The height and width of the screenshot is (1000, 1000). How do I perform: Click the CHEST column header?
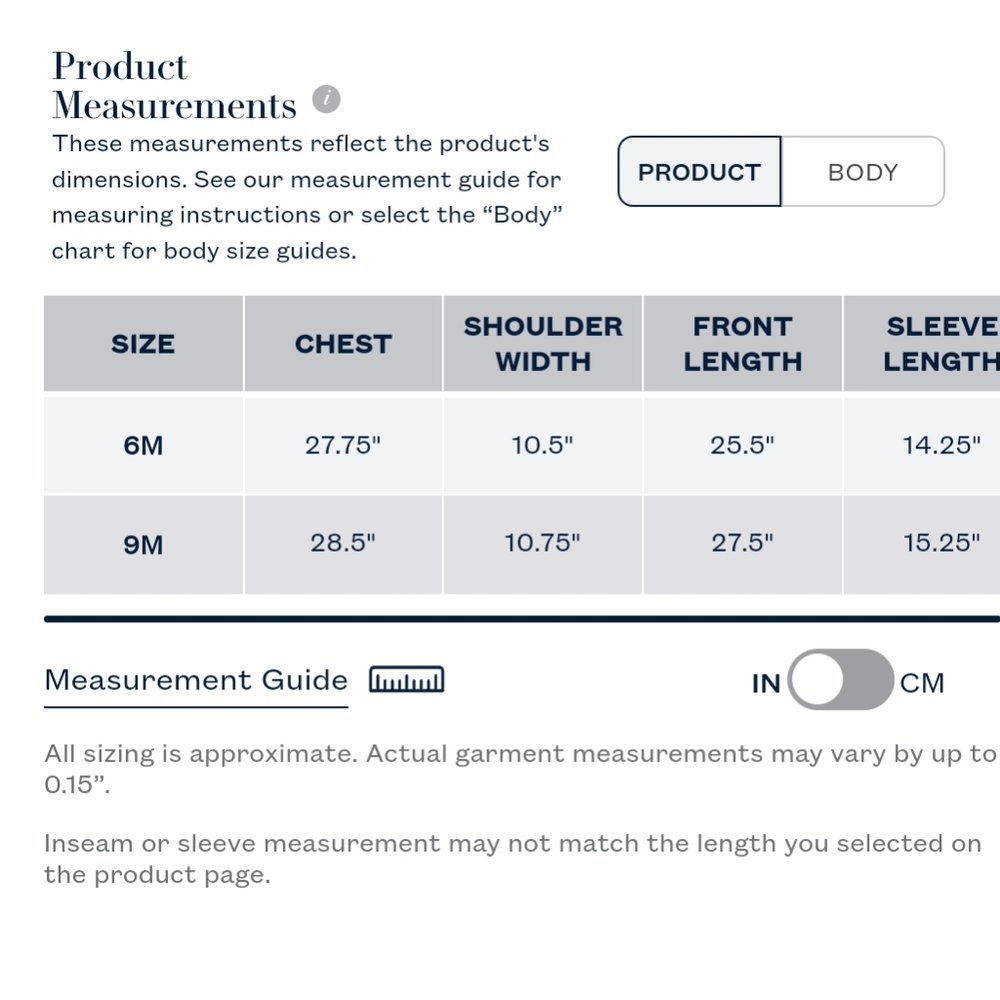click(343, 344)
